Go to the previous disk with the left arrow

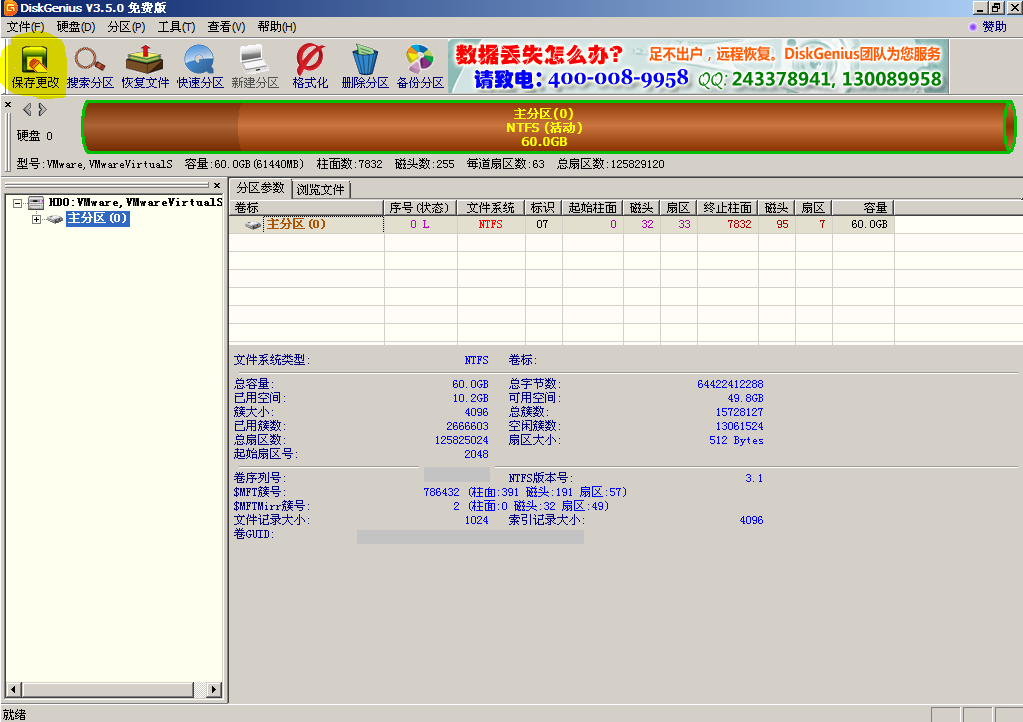27,109
